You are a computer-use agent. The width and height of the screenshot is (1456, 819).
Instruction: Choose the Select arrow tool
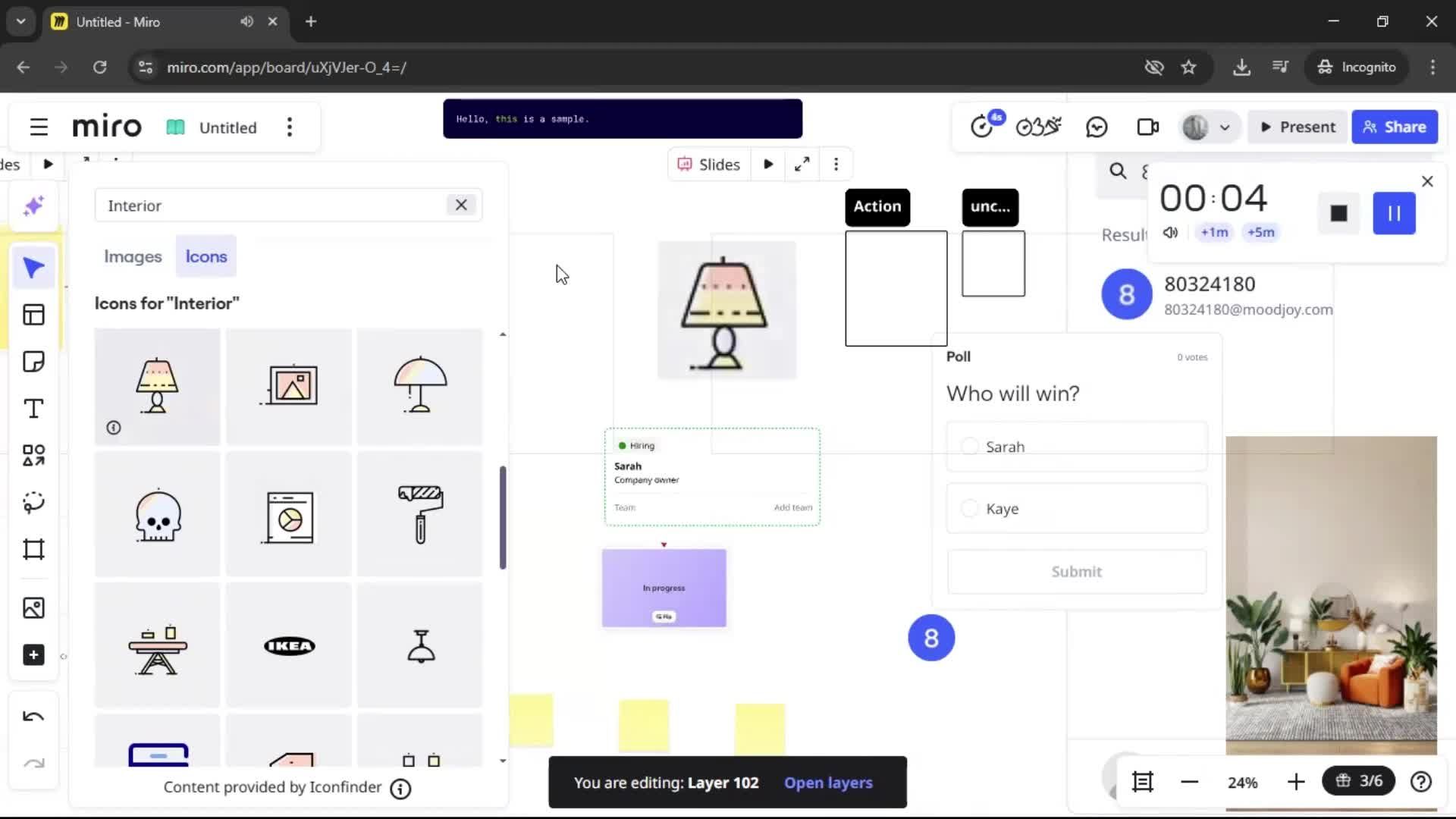[33, 268]
